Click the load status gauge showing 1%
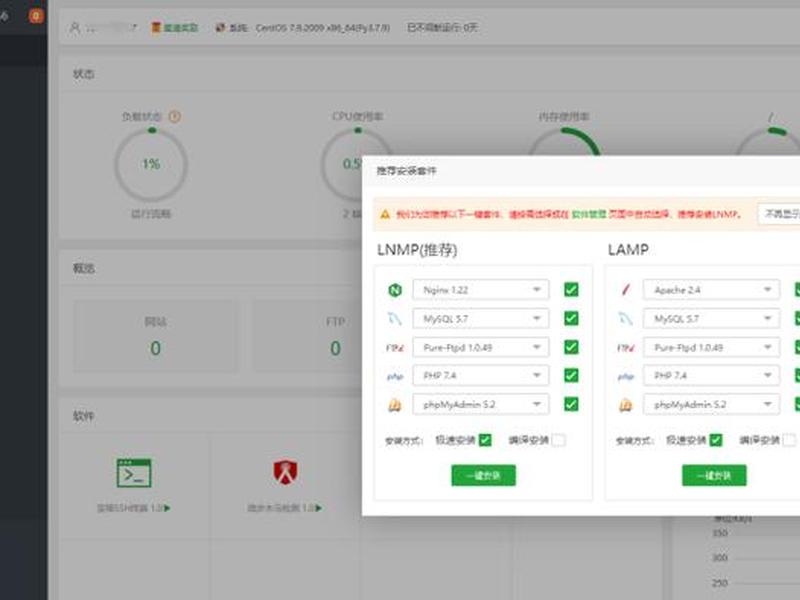 151,164
